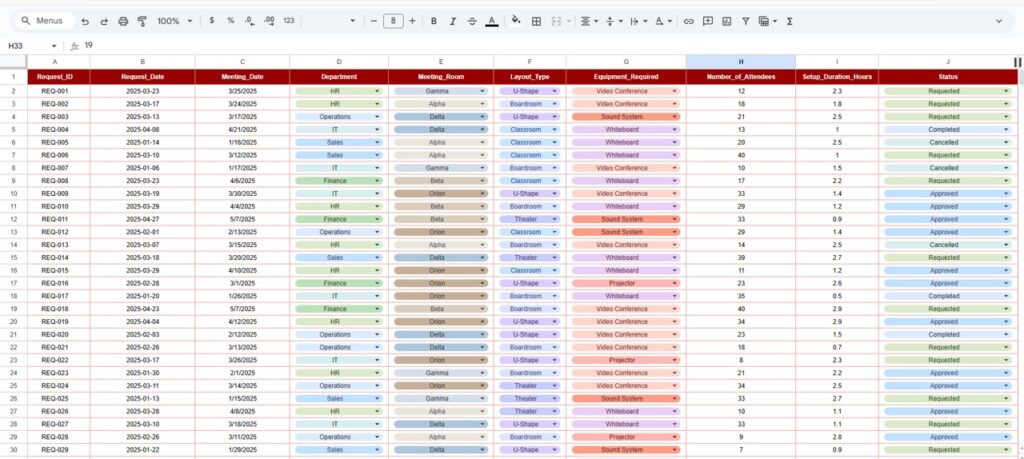The height and width of the screenshot is (459, 1024).
Task: Open REQ-008 Department dropdown showing Finance
Action: tap(377, 181)
